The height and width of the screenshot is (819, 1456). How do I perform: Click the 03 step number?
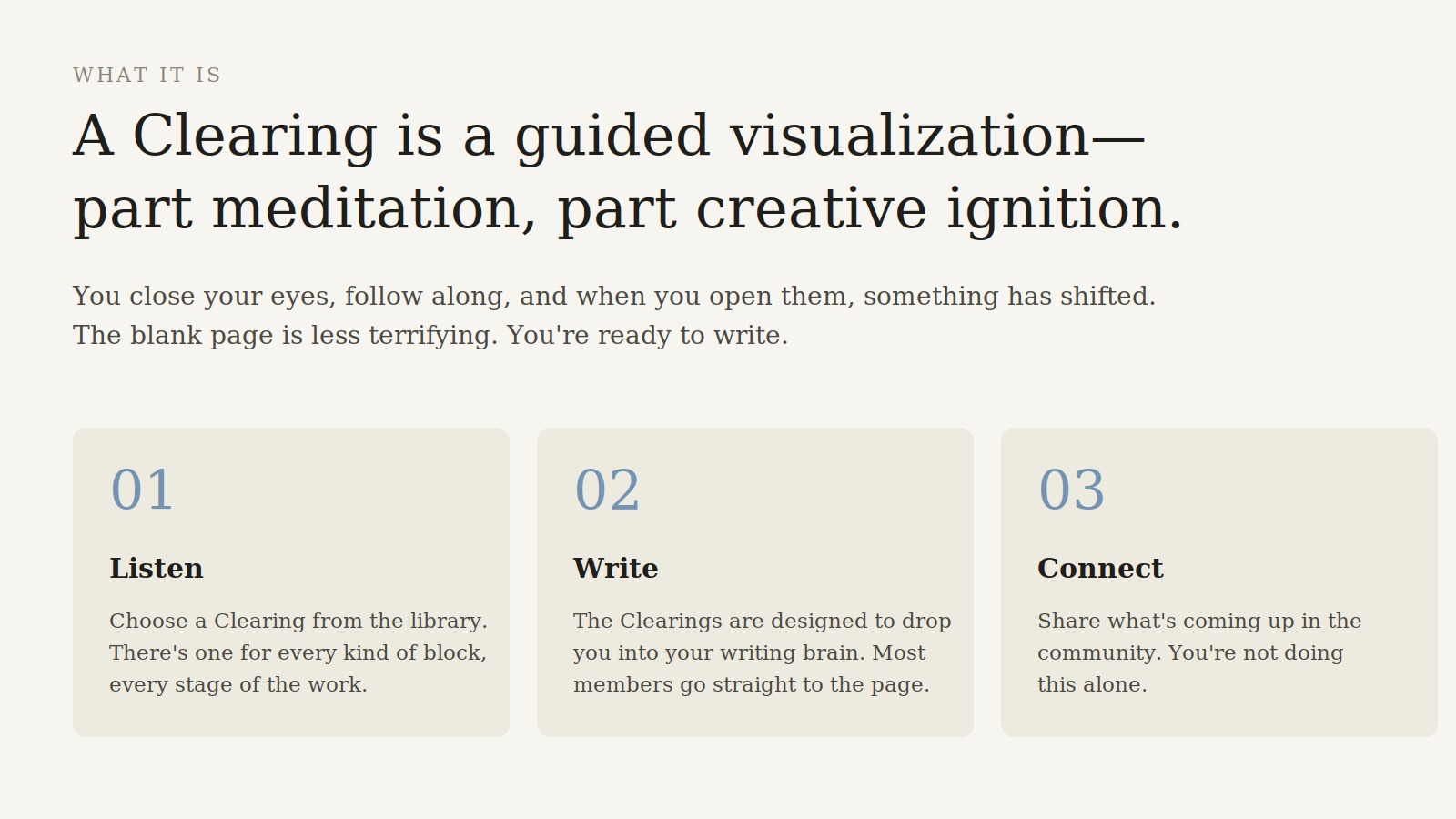pos(1071,490)
